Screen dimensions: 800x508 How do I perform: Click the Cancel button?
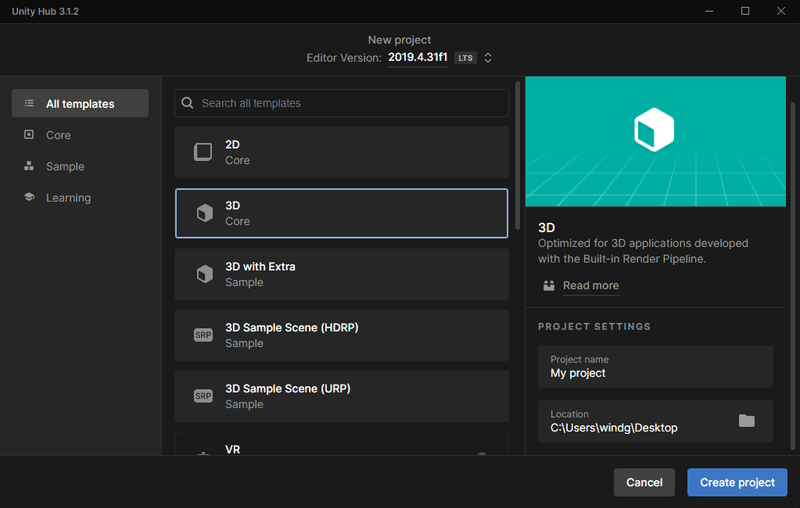pyautogui.click(x=644, y=482)
